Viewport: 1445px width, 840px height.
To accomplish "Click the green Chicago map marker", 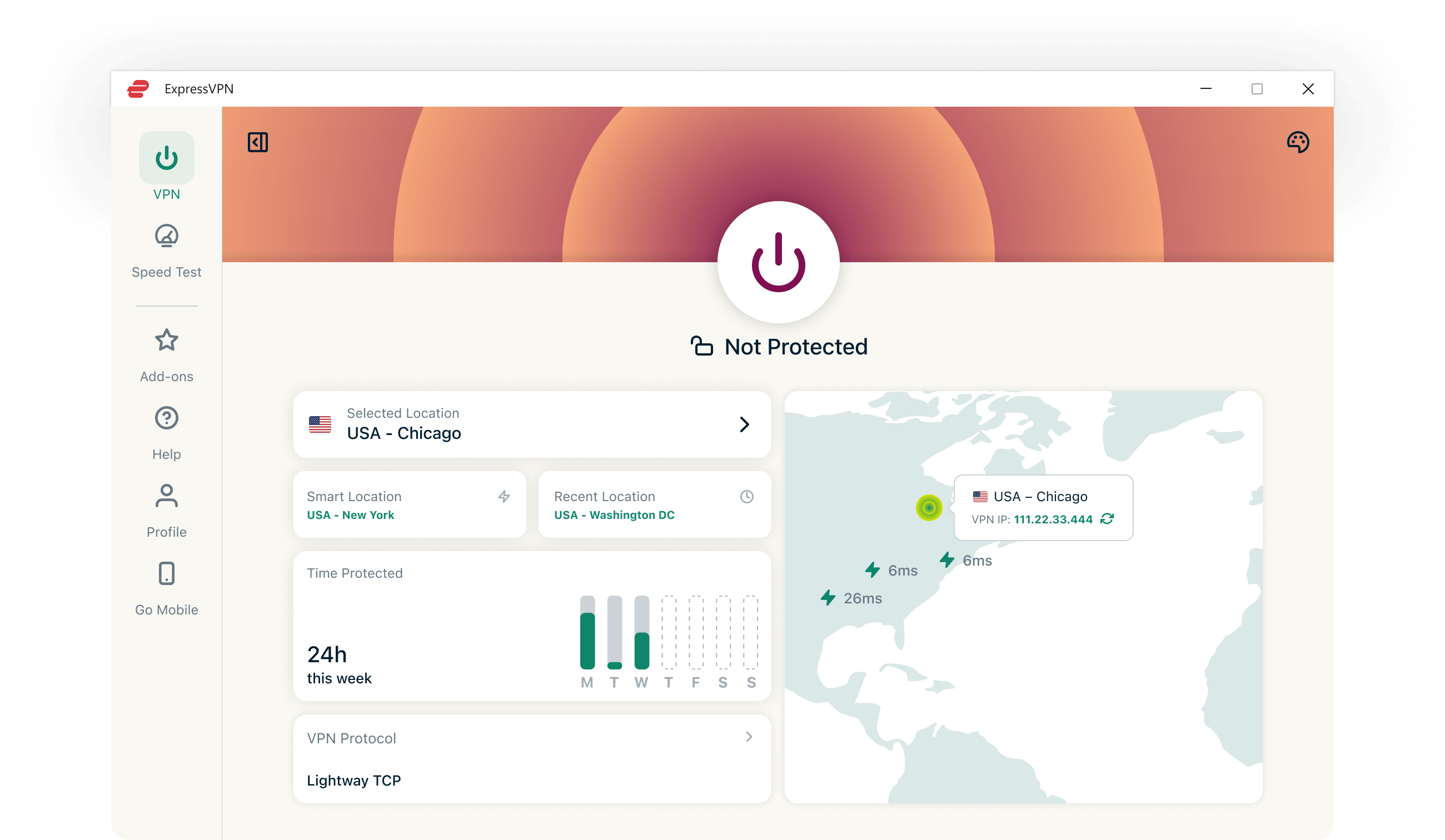I will coord(929,507).
